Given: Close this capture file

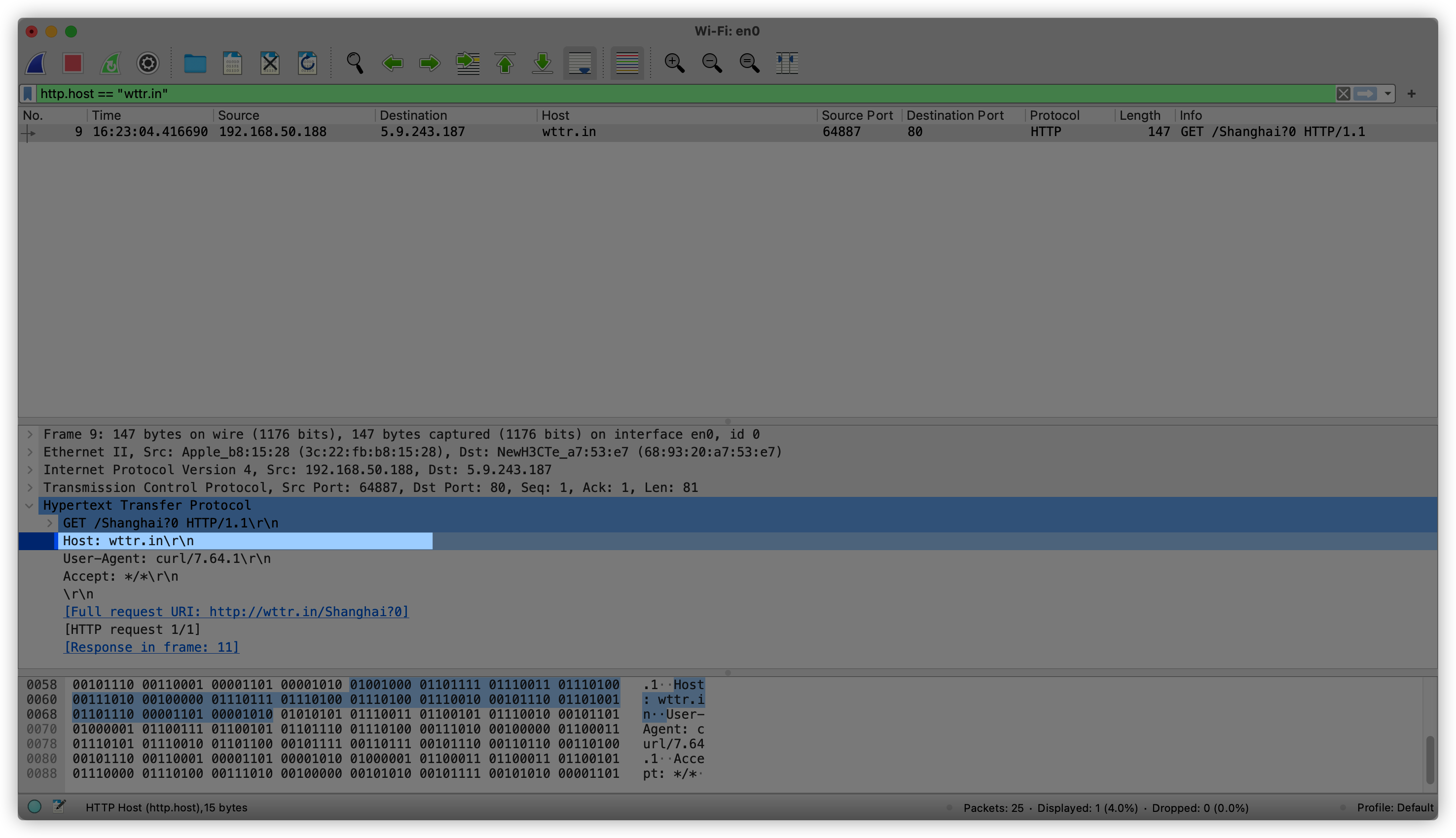Looking at the screenshot, I should click(x=270, y=63).
